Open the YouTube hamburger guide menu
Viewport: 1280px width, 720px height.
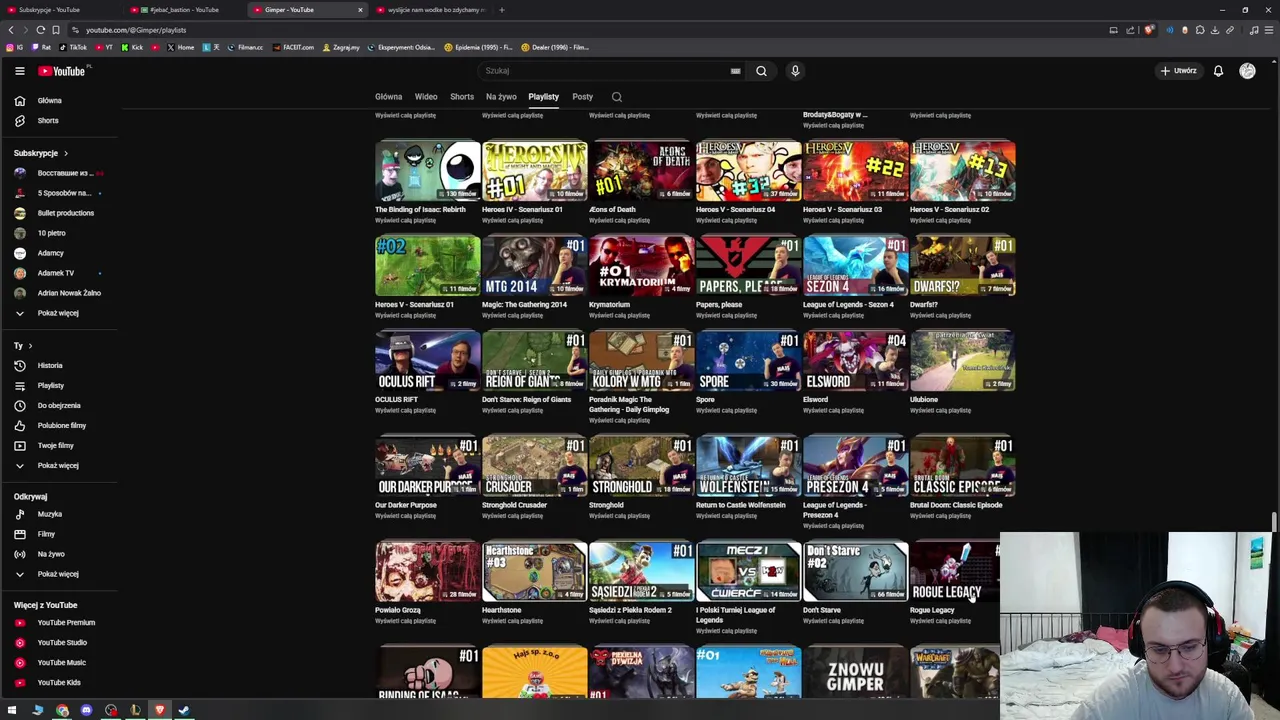tap(19, 71)
